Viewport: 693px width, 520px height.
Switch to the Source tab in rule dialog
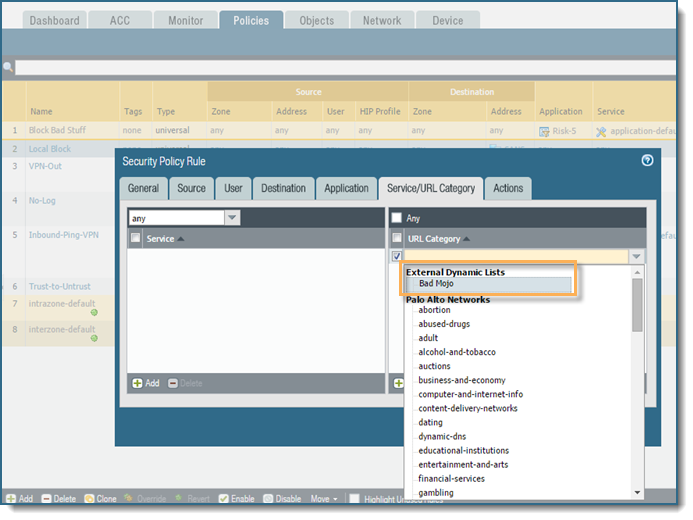tap(191, 189)
